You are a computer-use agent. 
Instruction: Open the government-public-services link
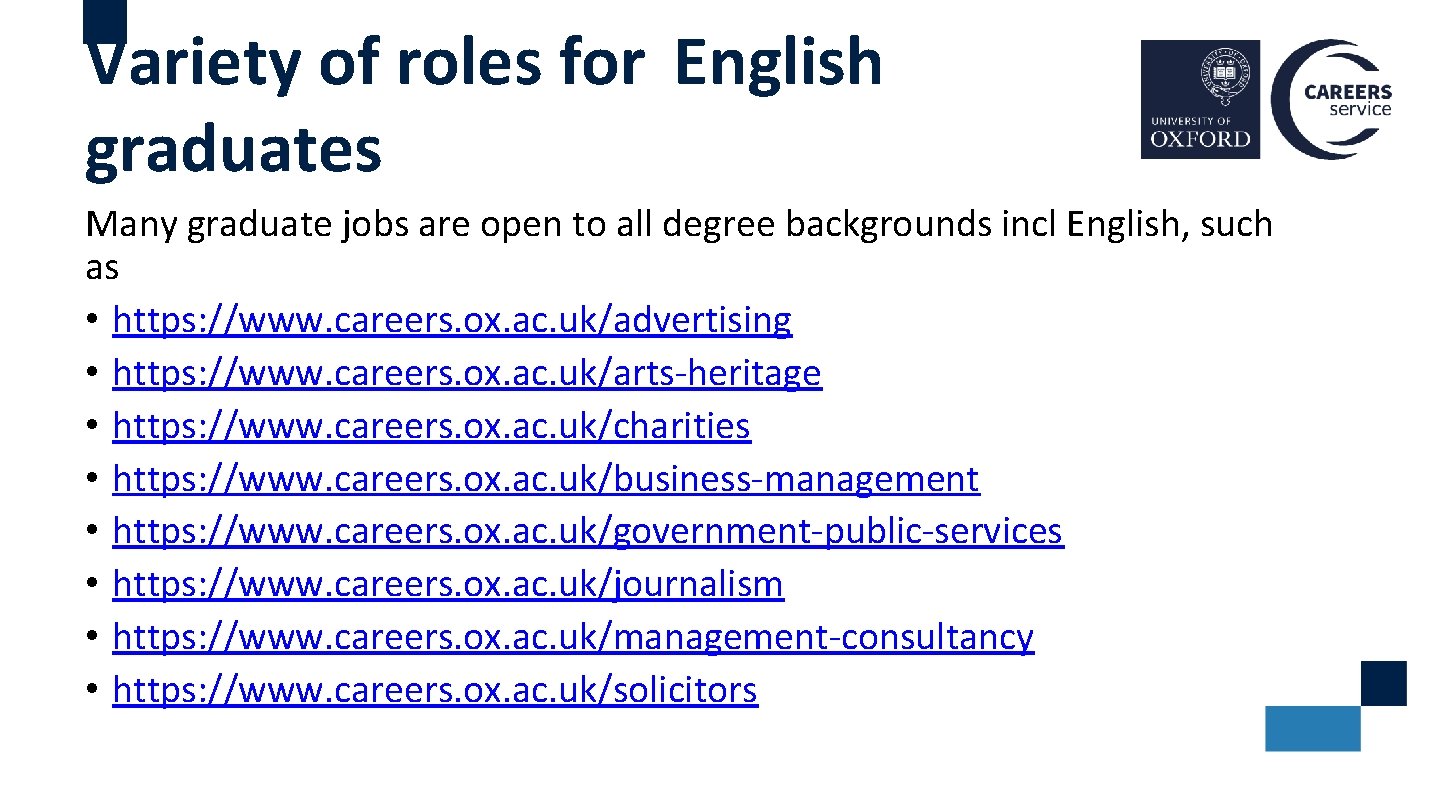(x=587, y=532)
